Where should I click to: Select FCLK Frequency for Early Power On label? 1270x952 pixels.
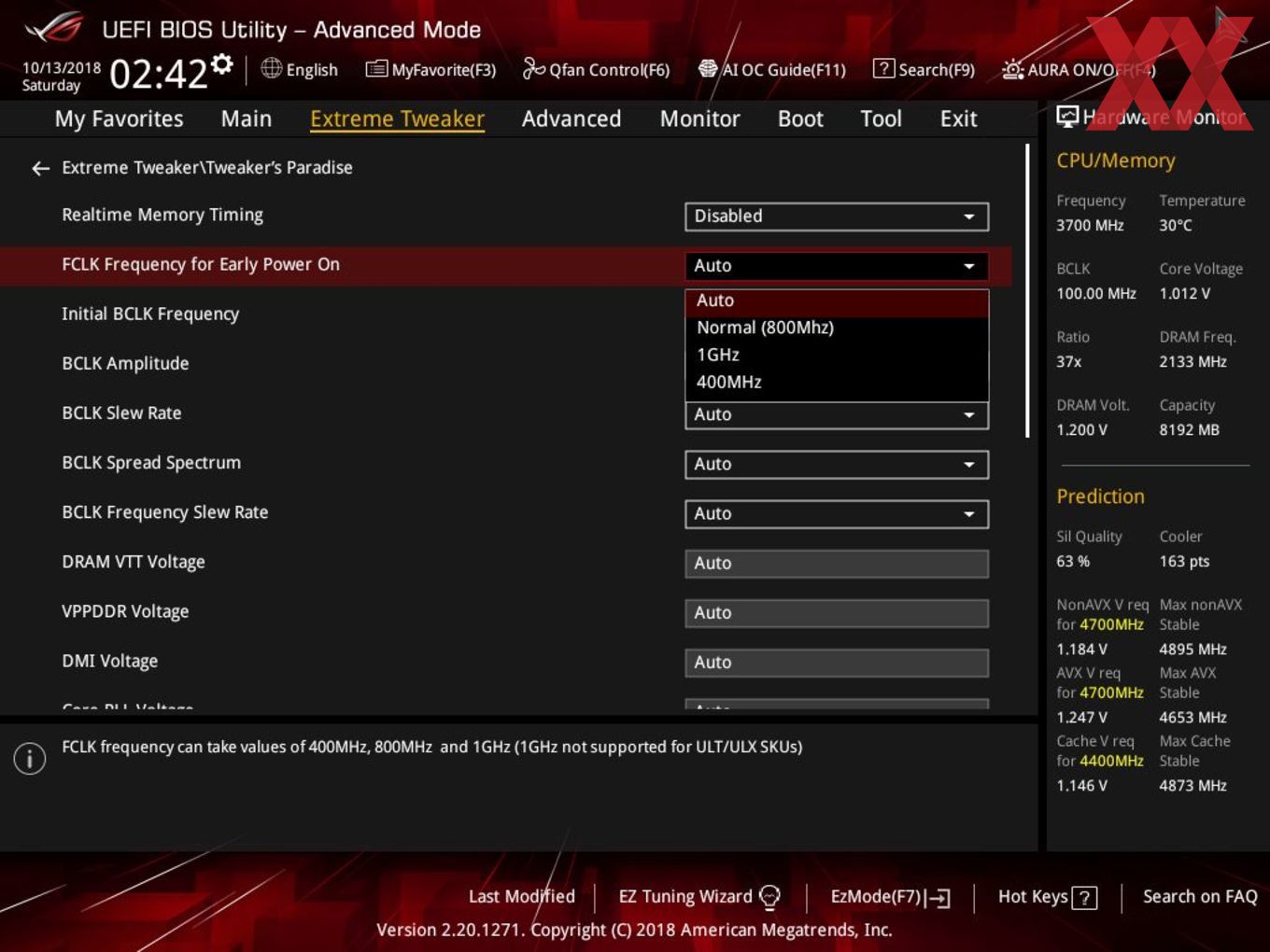point(201,264)
